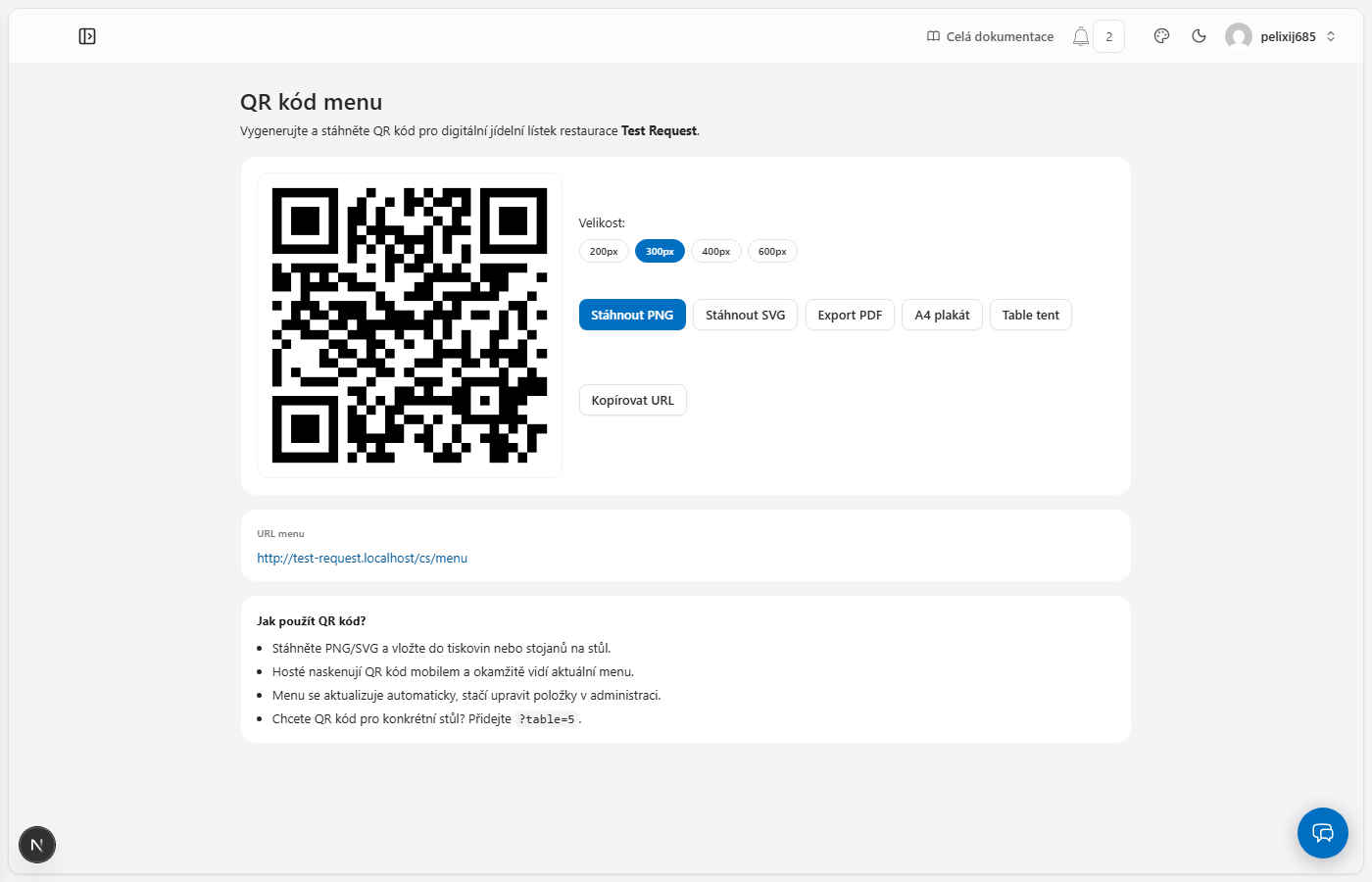Image resolution: width=1372 pixels, height=882 pixels.
Task: Open the chat support bubble
Action: (x=1323, y=833)
